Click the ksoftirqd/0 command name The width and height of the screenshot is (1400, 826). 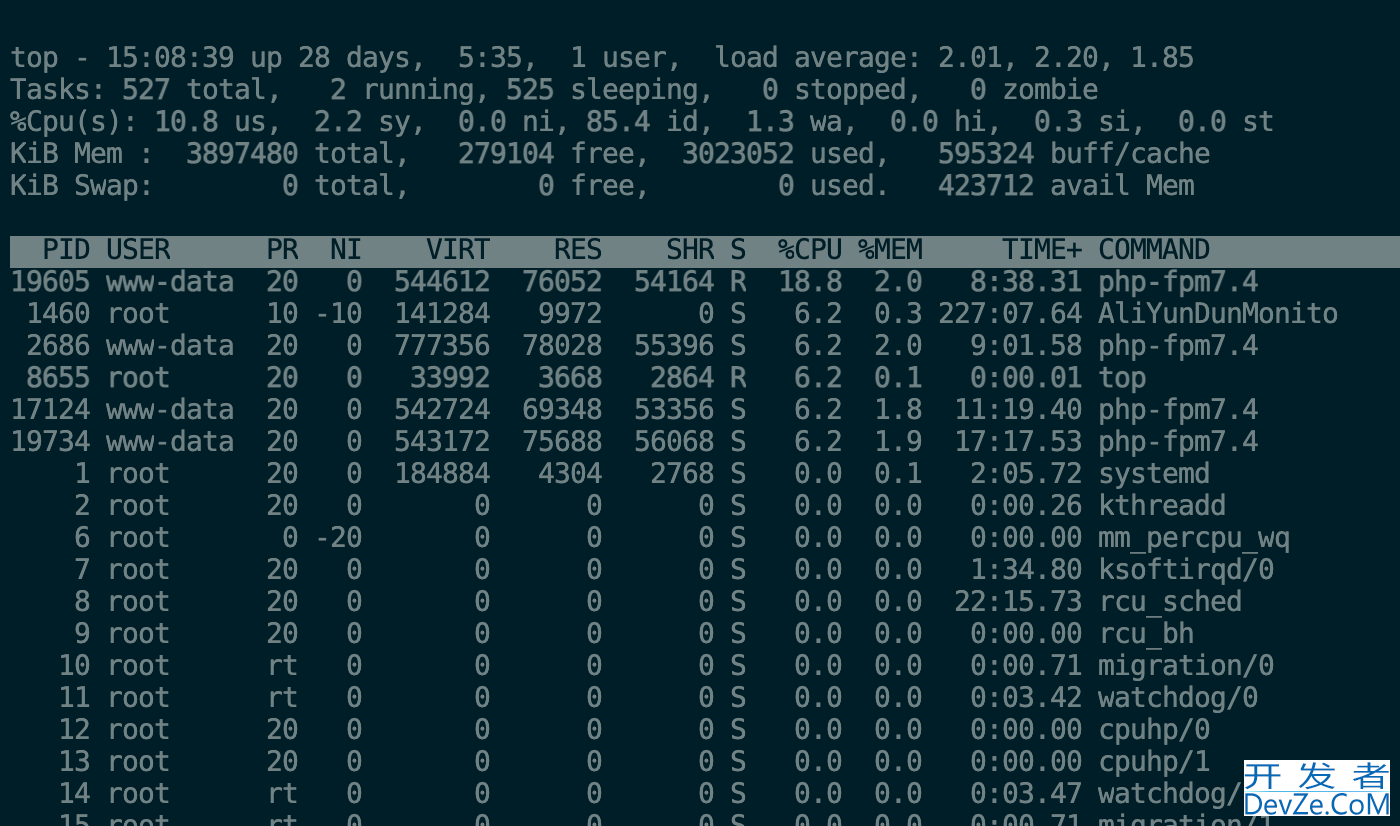(x=1186, y=570)
